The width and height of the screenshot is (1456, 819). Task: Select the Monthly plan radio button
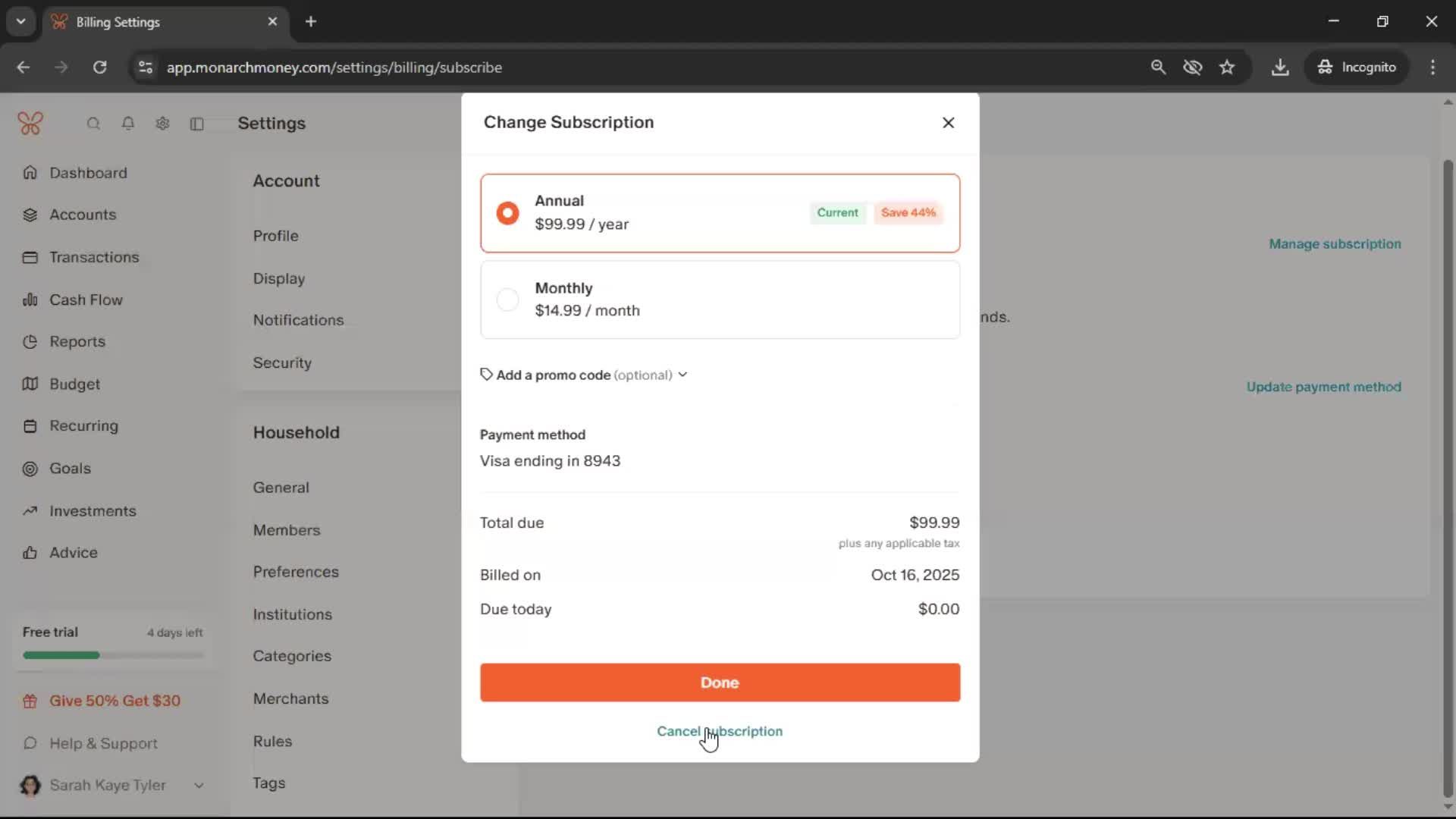click(x=507, y=300)
